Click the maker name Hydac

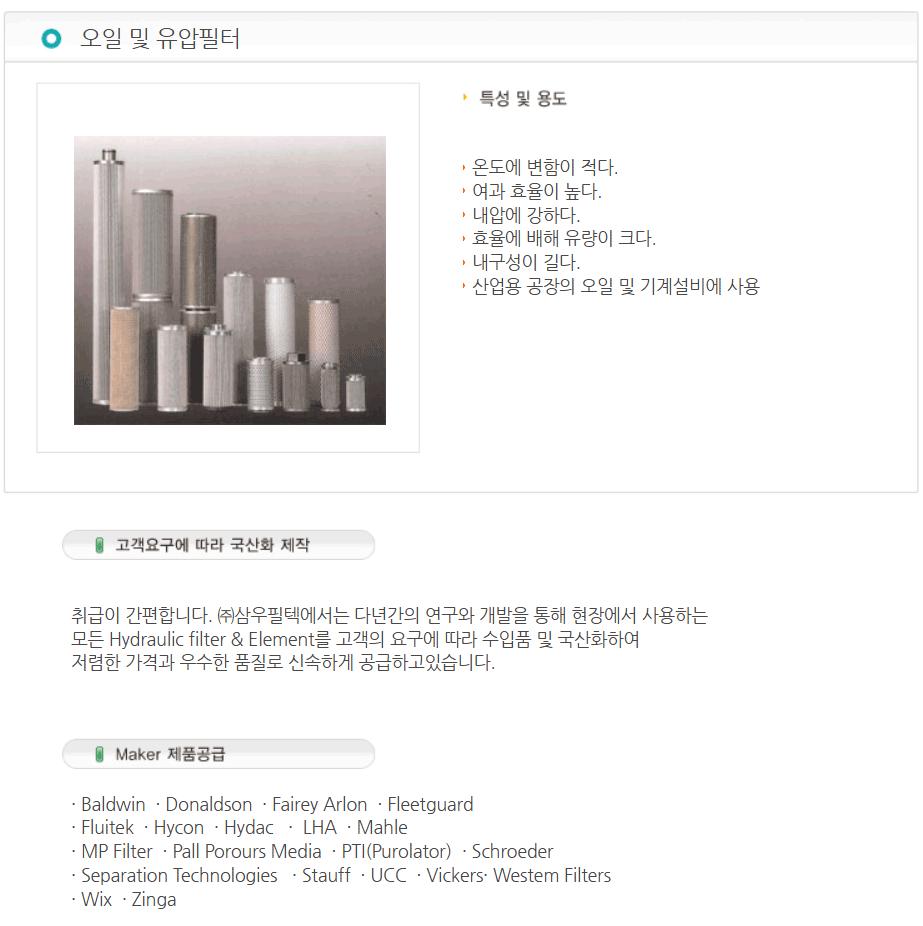[249, 828]
